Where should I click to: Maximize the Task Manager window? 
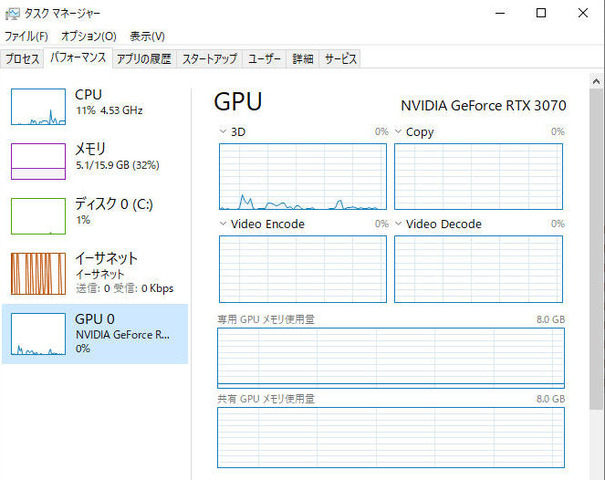(x=541, y=14)
